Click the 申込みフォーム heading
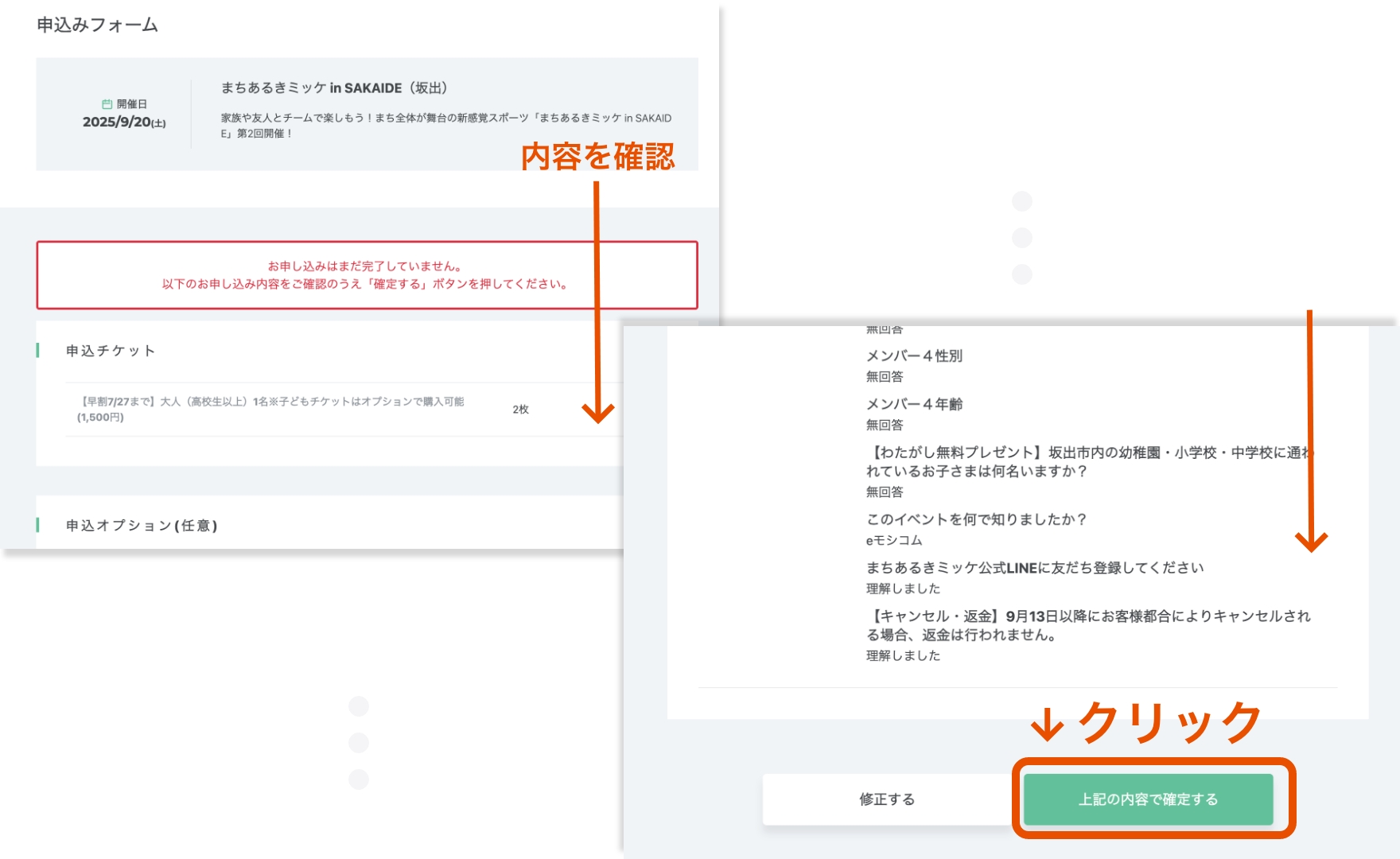 [97, 25]
